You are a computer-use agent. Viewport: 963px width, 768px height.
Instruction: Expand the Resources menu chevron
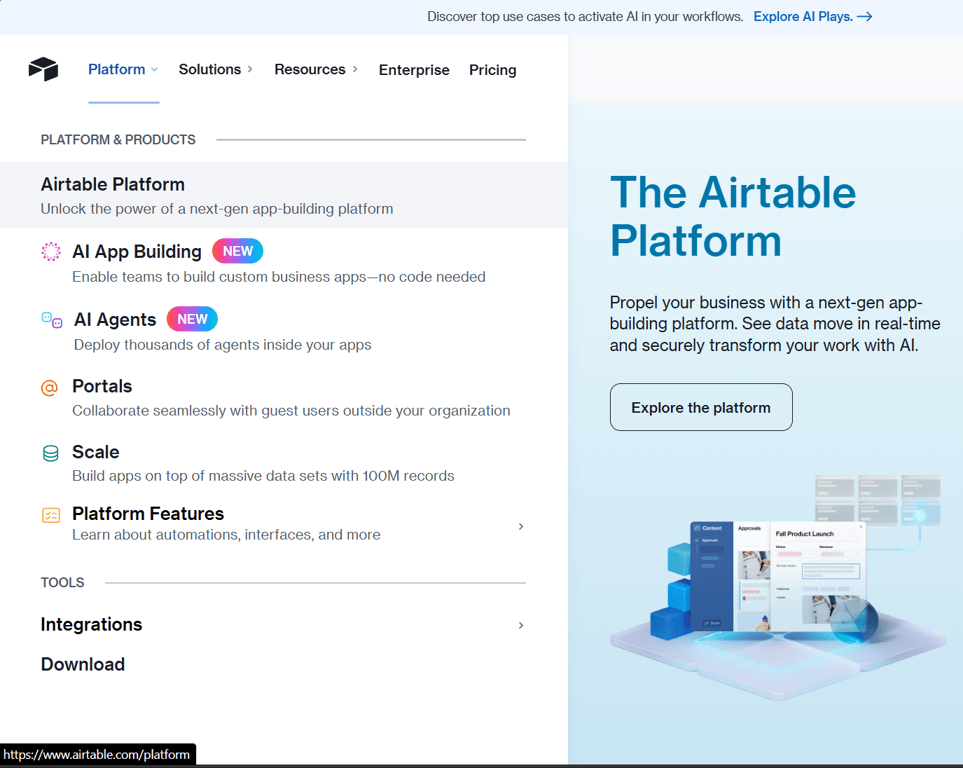(x=355, y=69)
